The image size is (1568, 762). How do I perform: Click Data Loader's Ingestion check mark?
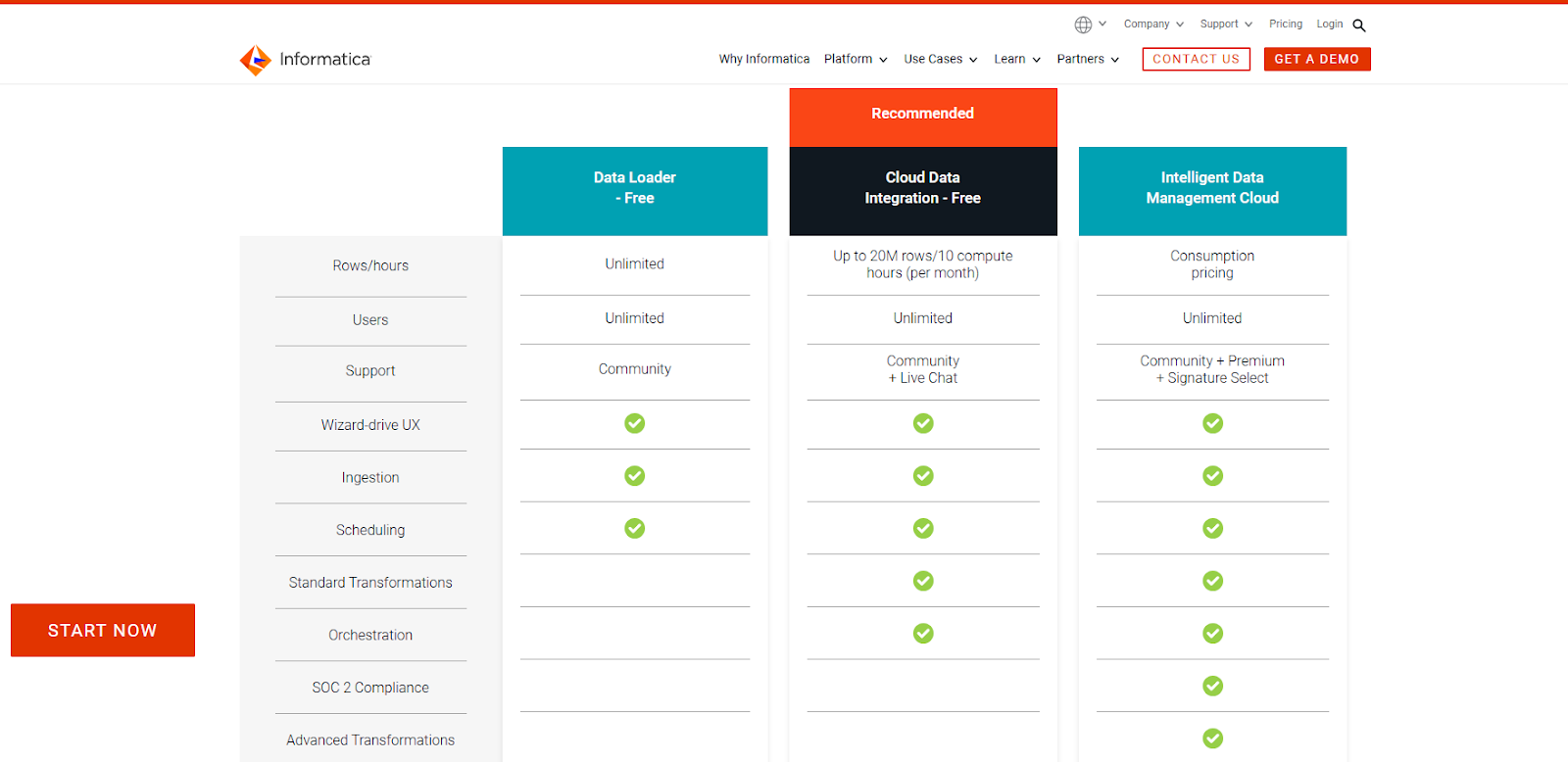pyautogui.click(x=635, y=476)
